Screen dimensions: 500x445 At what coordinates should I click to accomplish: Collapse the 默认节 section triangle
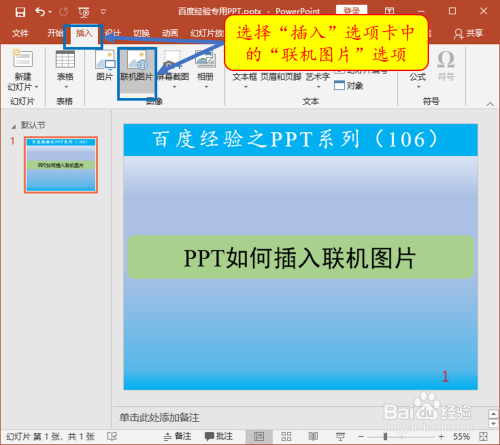point(14,127)
